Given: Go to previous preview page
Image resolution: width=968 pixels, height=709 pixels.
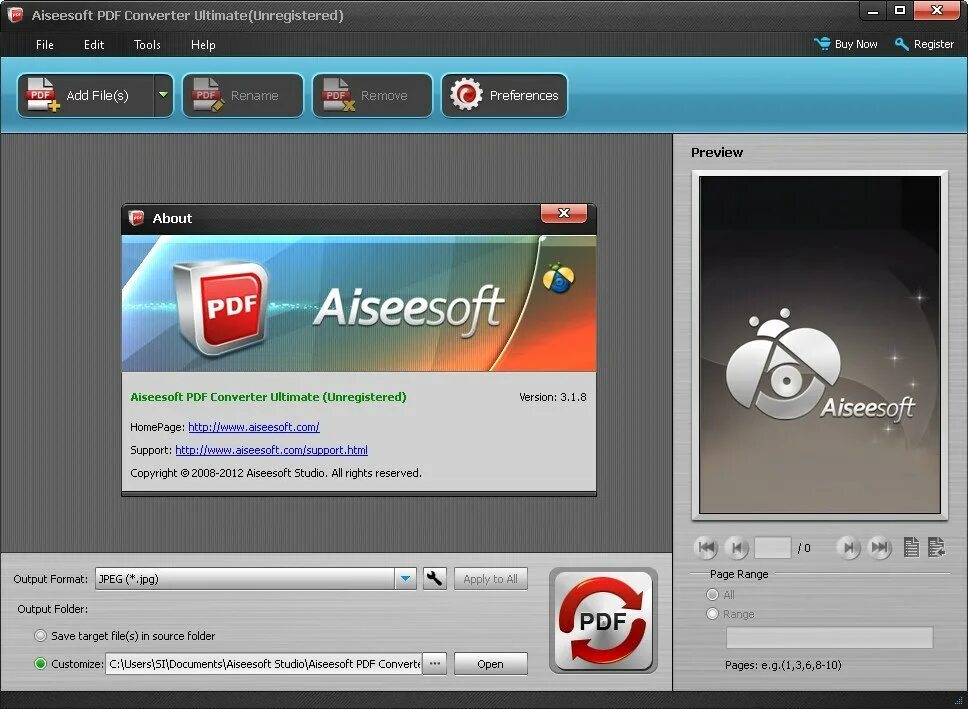Looking at the screenshot, I should coord(736,547).
